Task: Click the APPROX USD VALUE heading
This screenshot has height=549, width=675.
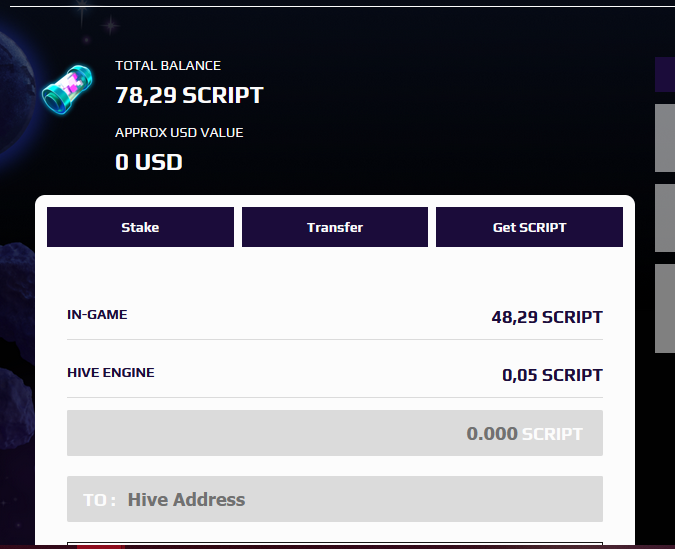Action: (x=179, y=133)
